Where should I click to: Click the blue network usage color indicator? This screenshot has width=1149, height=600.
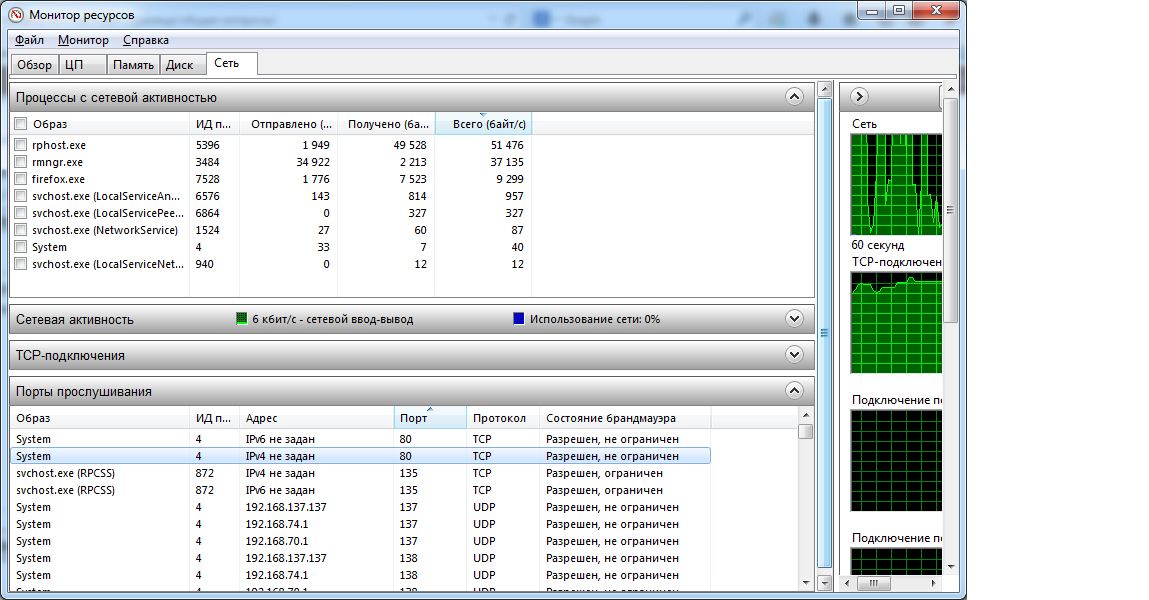(x=518, y=319)
